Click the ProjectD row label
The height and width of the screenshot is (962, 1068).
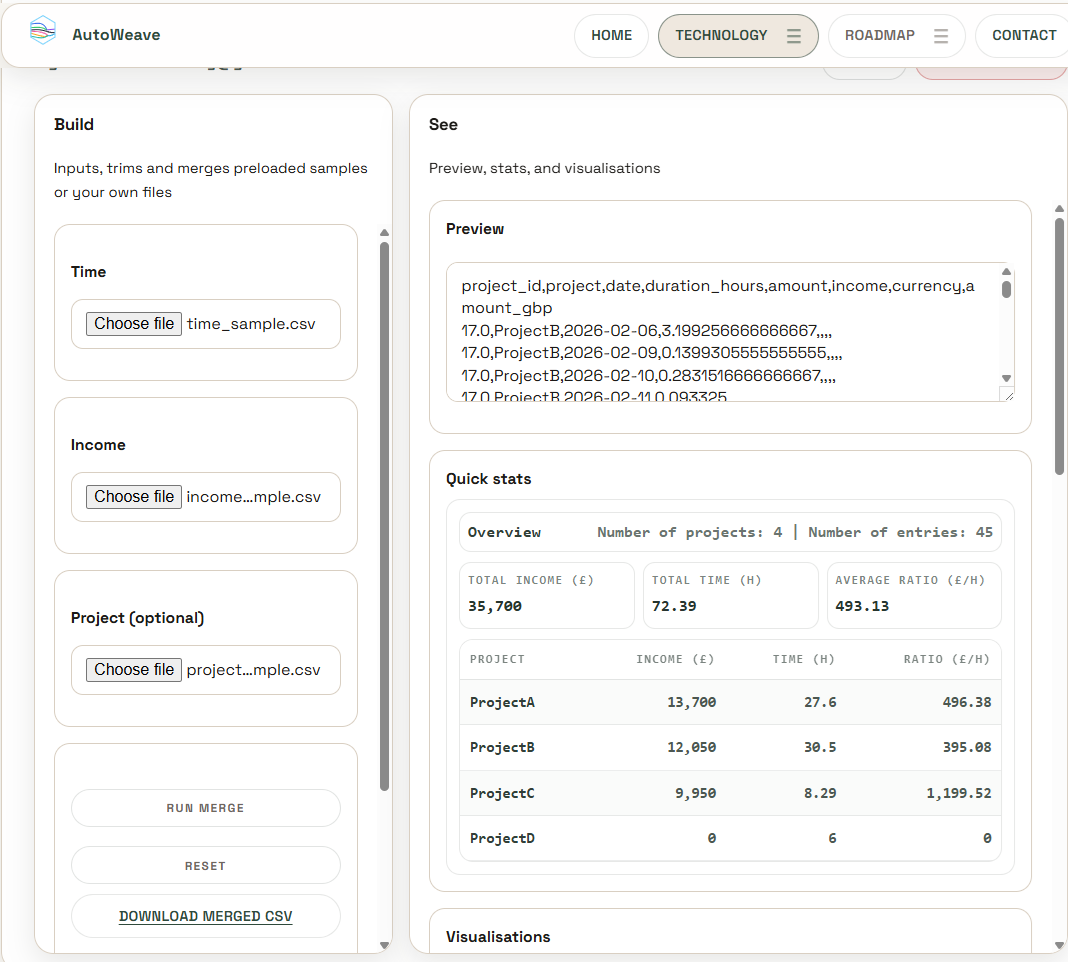click(x=502, y=838)
